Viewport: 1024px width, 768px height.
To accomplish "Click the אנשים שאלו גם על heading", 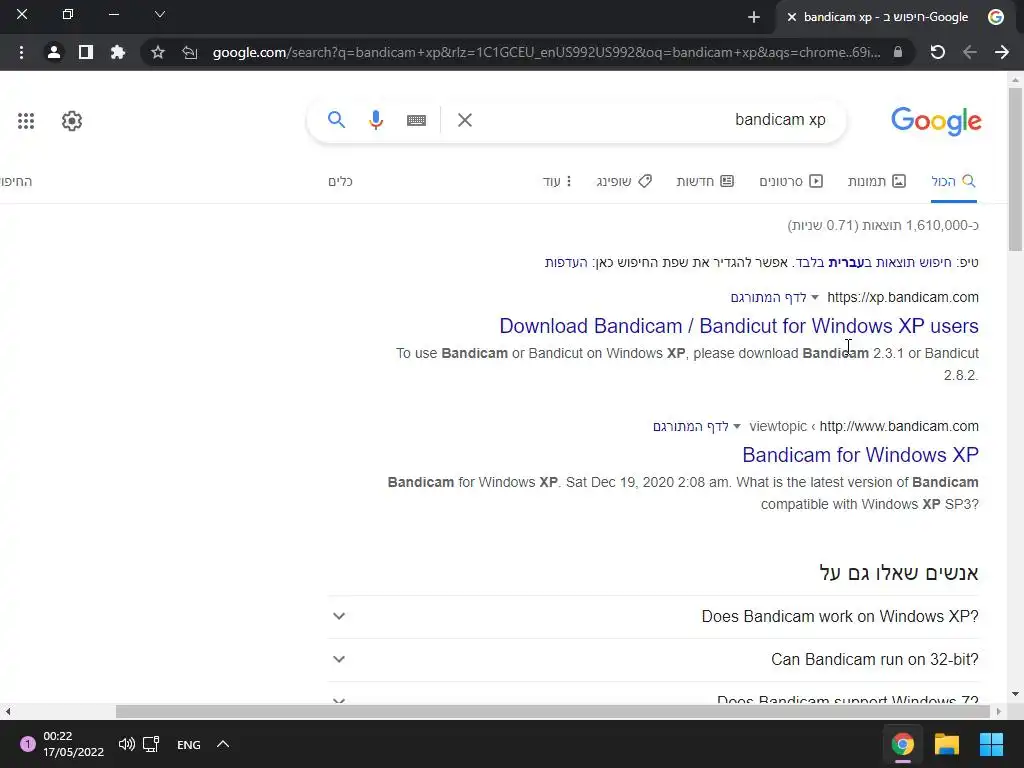I will [x=899, y=573].
